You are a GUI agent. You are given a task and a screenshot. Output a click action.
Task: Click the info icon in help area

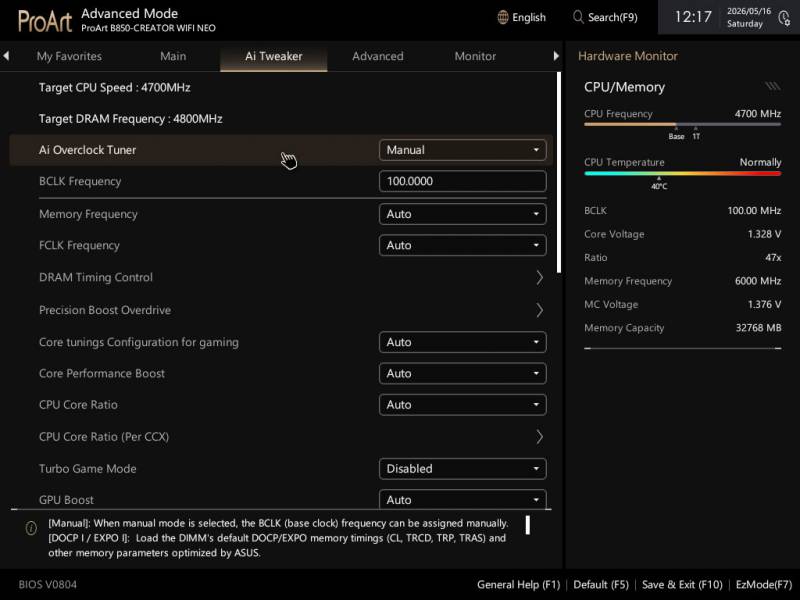[x=31, y=528]
